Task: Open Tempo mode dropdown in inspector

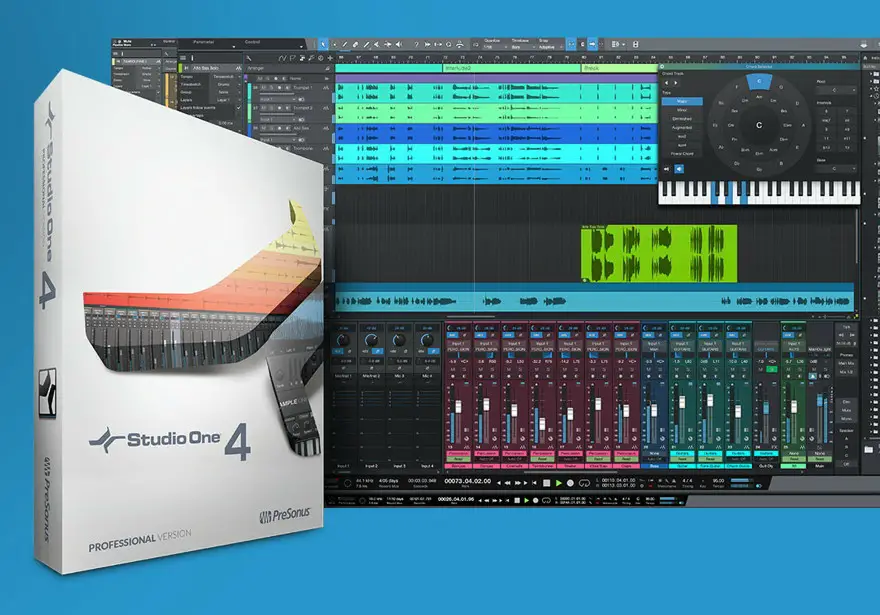Action: point(227,77)
